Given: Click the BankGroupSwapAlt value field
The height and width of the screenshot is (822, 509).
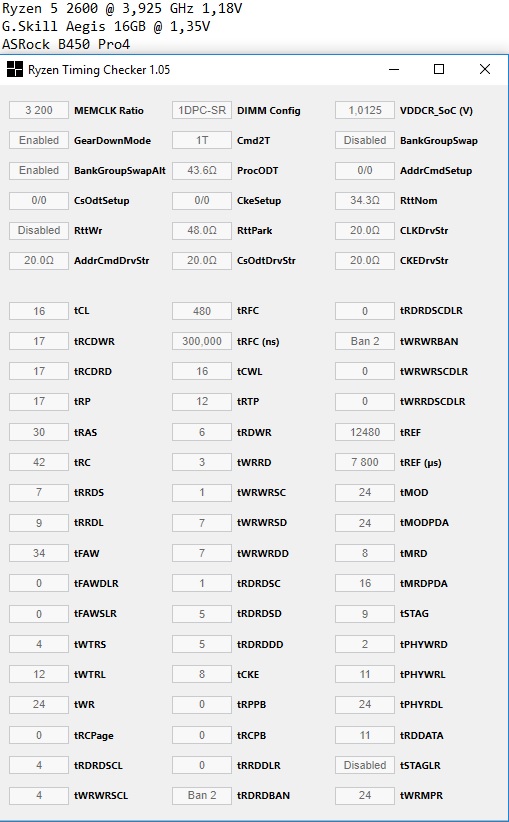Looking at the screenshot, I should pos(39,170).
